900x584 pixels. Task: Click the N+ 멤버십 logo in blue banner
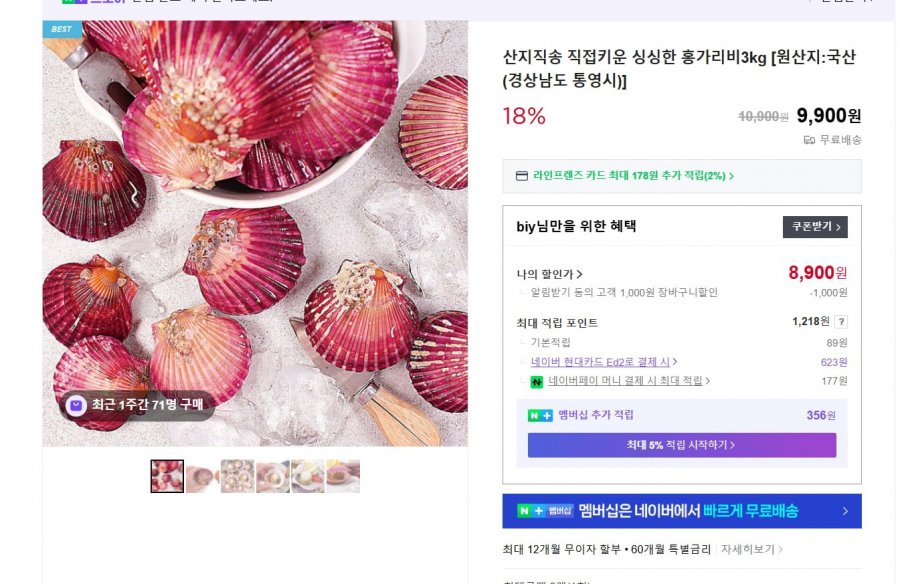point(546,511)
